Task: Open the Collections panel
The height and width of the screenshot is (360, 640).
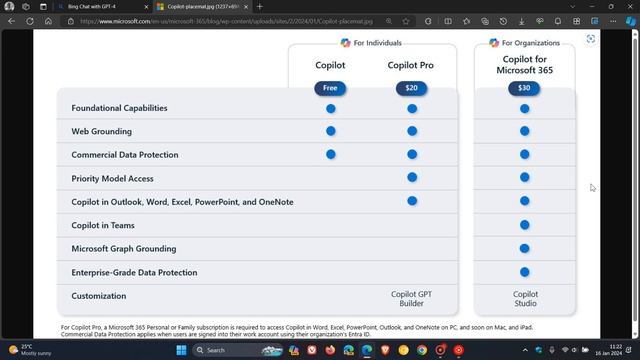Action: (x=485, y=21)
